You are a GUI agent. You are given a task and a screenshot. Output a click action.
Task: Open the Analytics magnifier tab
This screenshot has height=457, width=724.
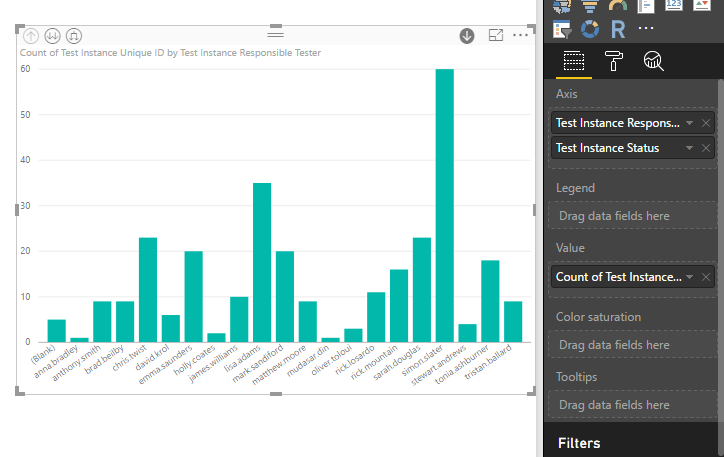653,61
